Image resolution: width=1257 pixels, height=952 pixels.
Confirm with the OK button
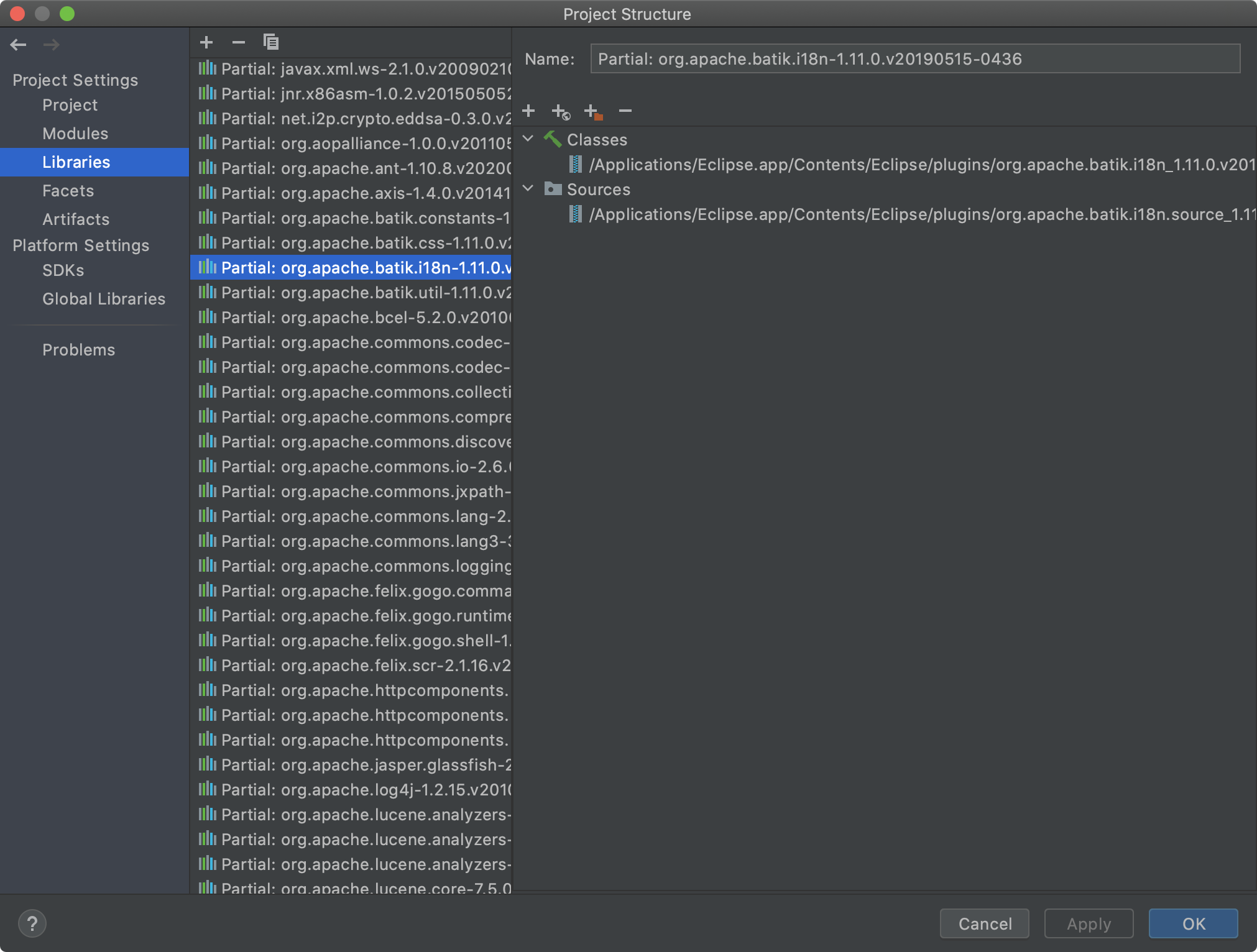(x=1193, y=923)
